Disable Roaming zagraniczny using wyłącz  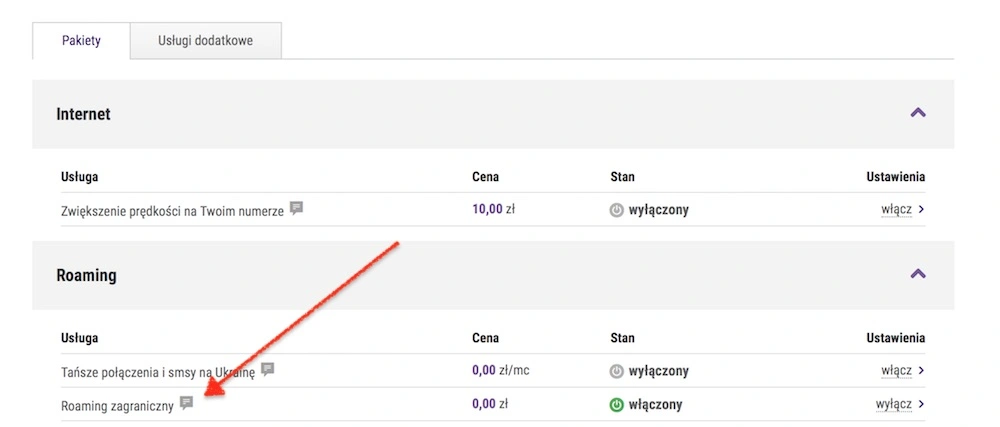click(894, 404)
